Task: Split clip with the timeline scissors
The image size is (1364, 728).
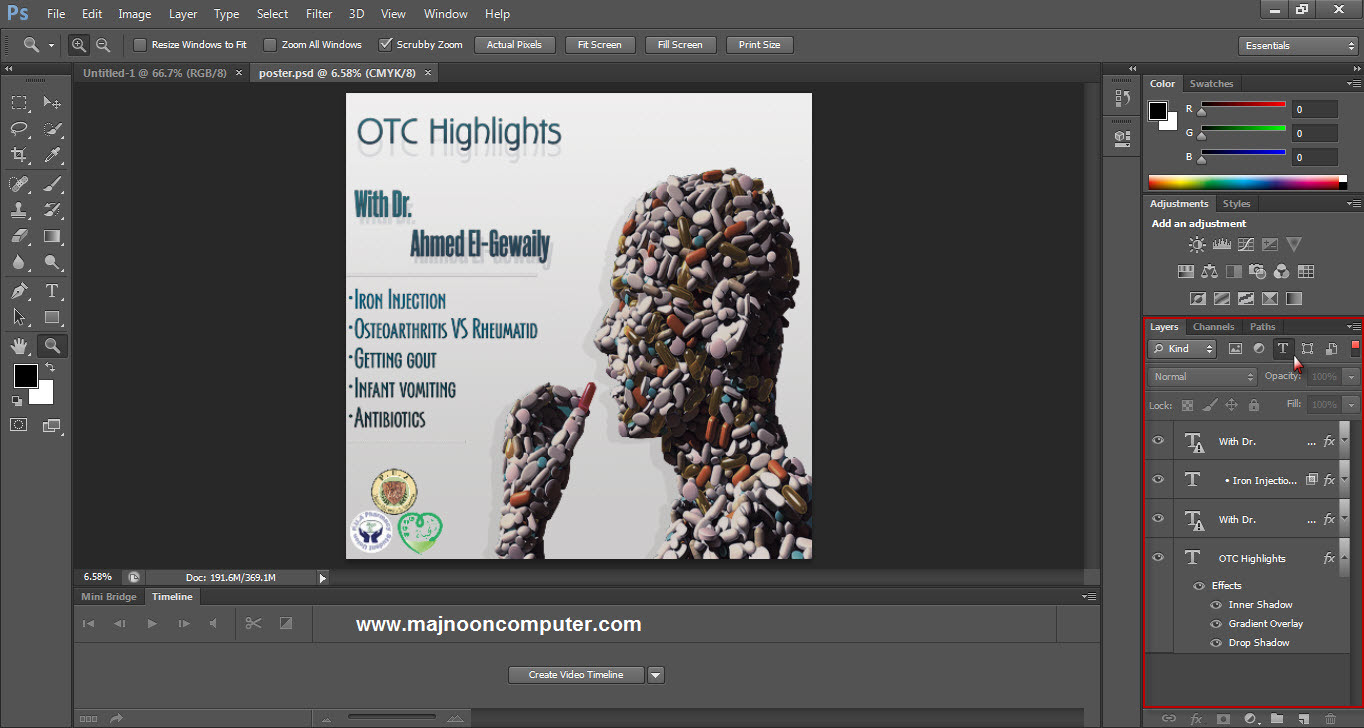Action: [x=253, y=623]
